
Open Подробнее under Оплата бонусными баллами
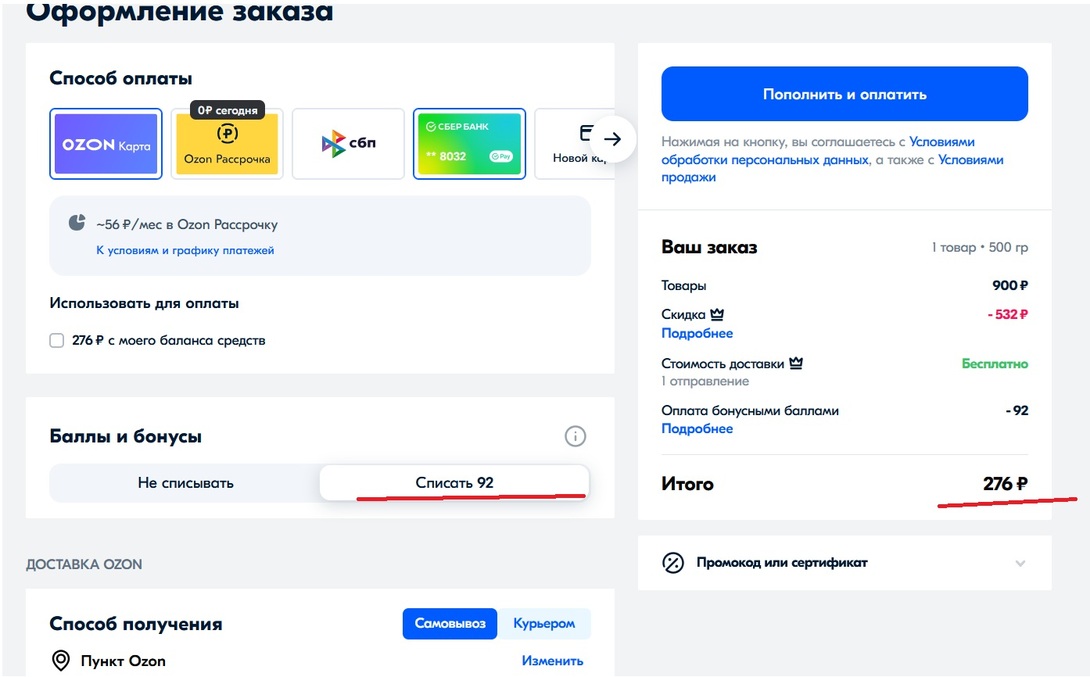(x=697, y=429)
